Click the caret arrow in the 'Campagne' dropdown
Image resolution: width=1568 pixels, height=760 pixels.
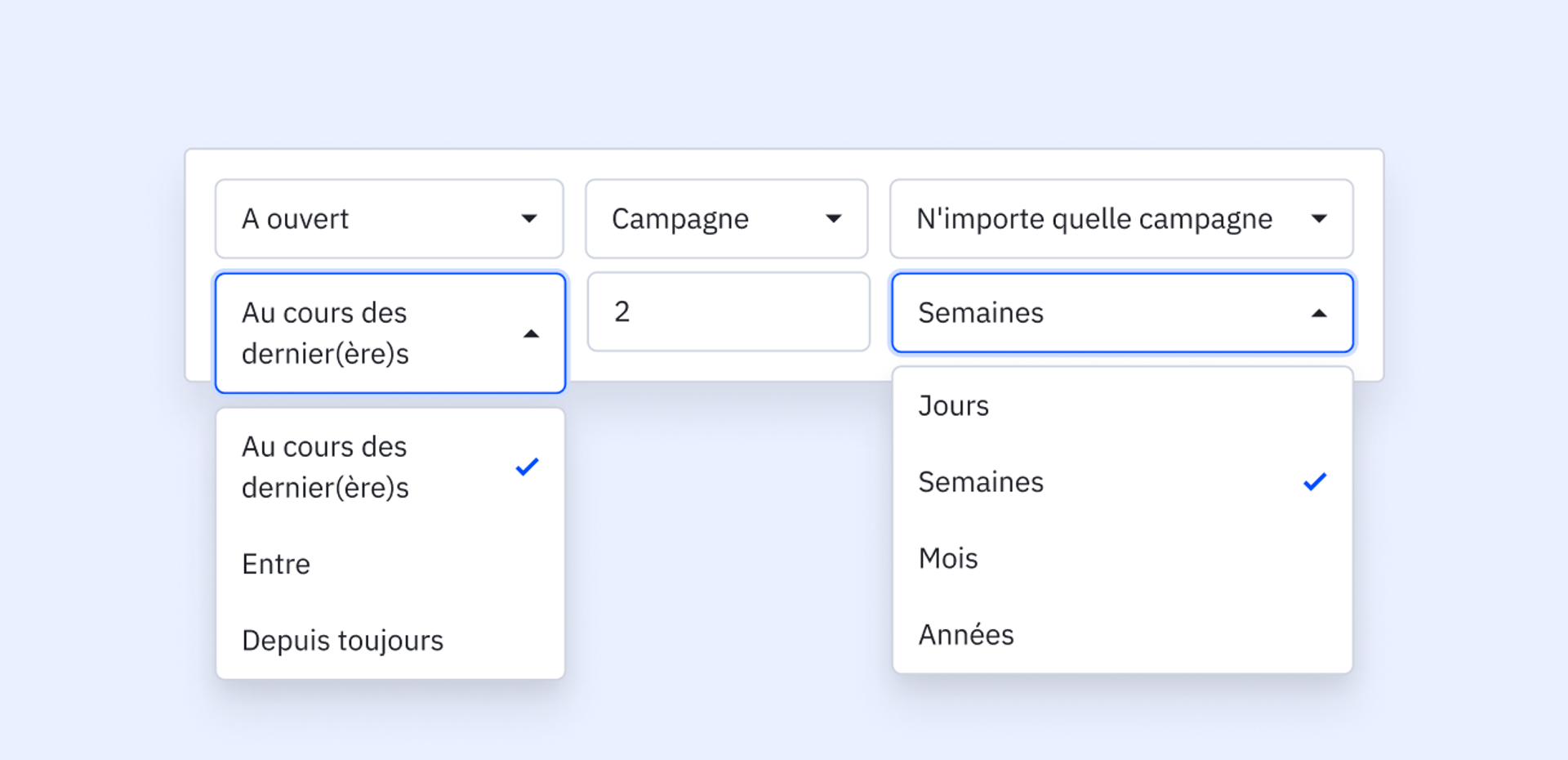833,218
